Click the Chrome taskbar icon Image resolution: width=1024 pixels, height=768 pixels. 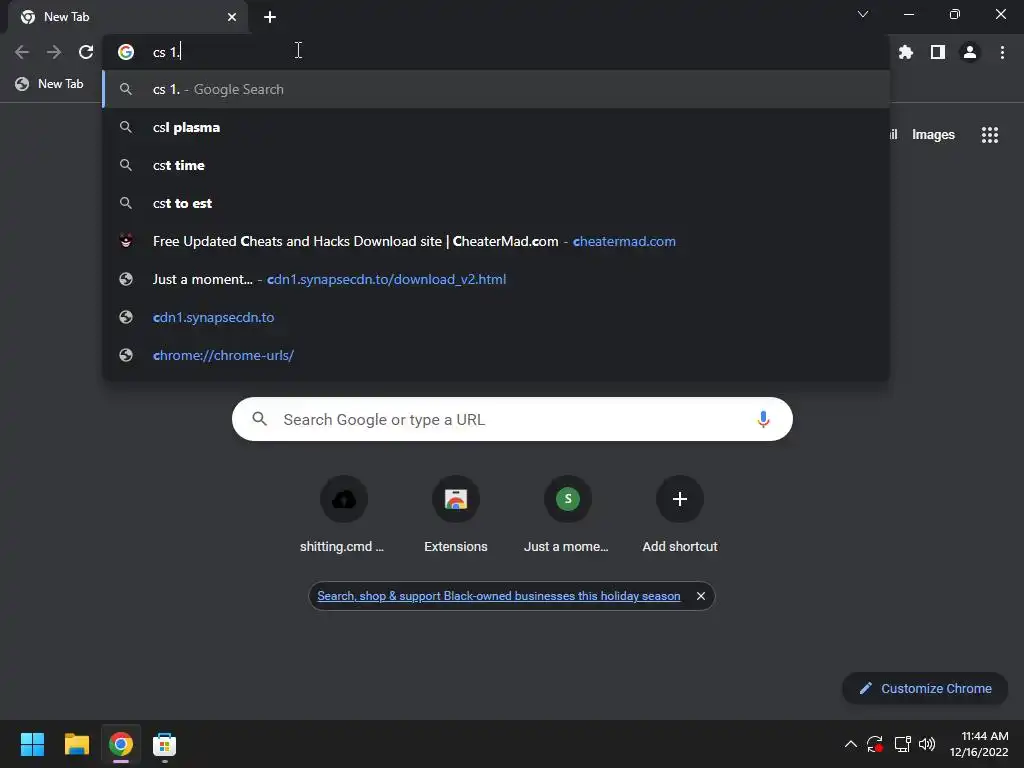121,744
